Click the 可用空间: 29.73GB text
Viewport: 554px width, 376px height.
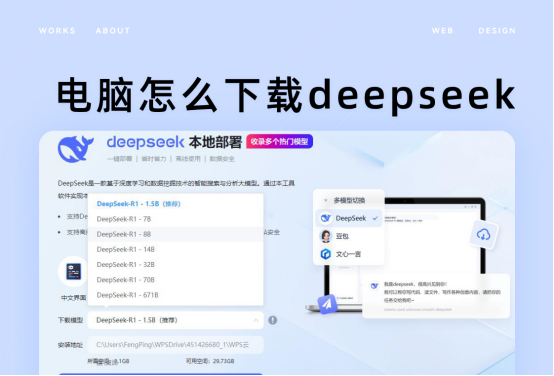point(210,361)
